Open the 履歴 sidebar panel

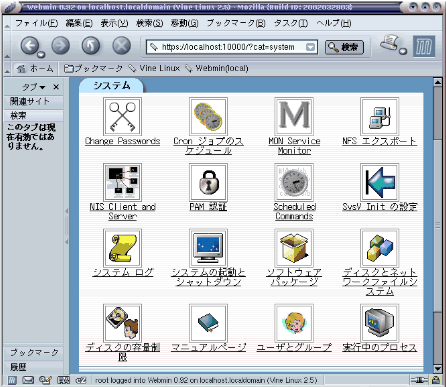coord(33,367)
